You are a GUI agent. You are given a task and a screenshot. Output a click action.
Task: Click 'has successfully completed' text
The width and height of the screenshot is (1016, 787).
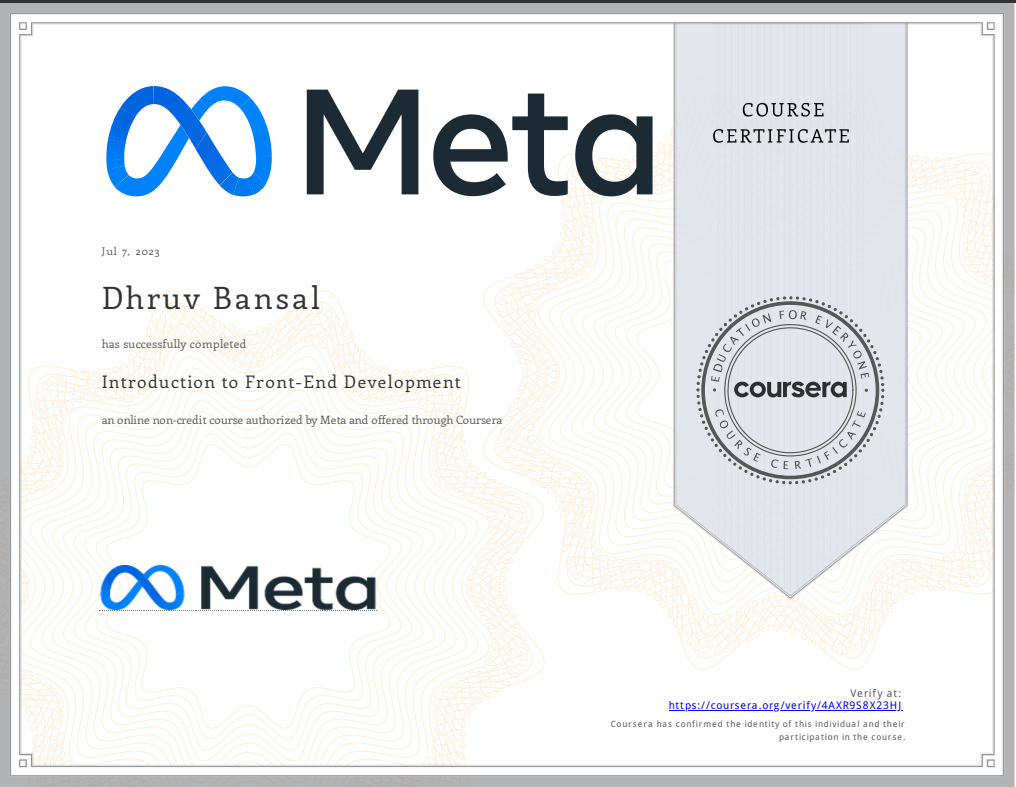(x=174, y=344)
